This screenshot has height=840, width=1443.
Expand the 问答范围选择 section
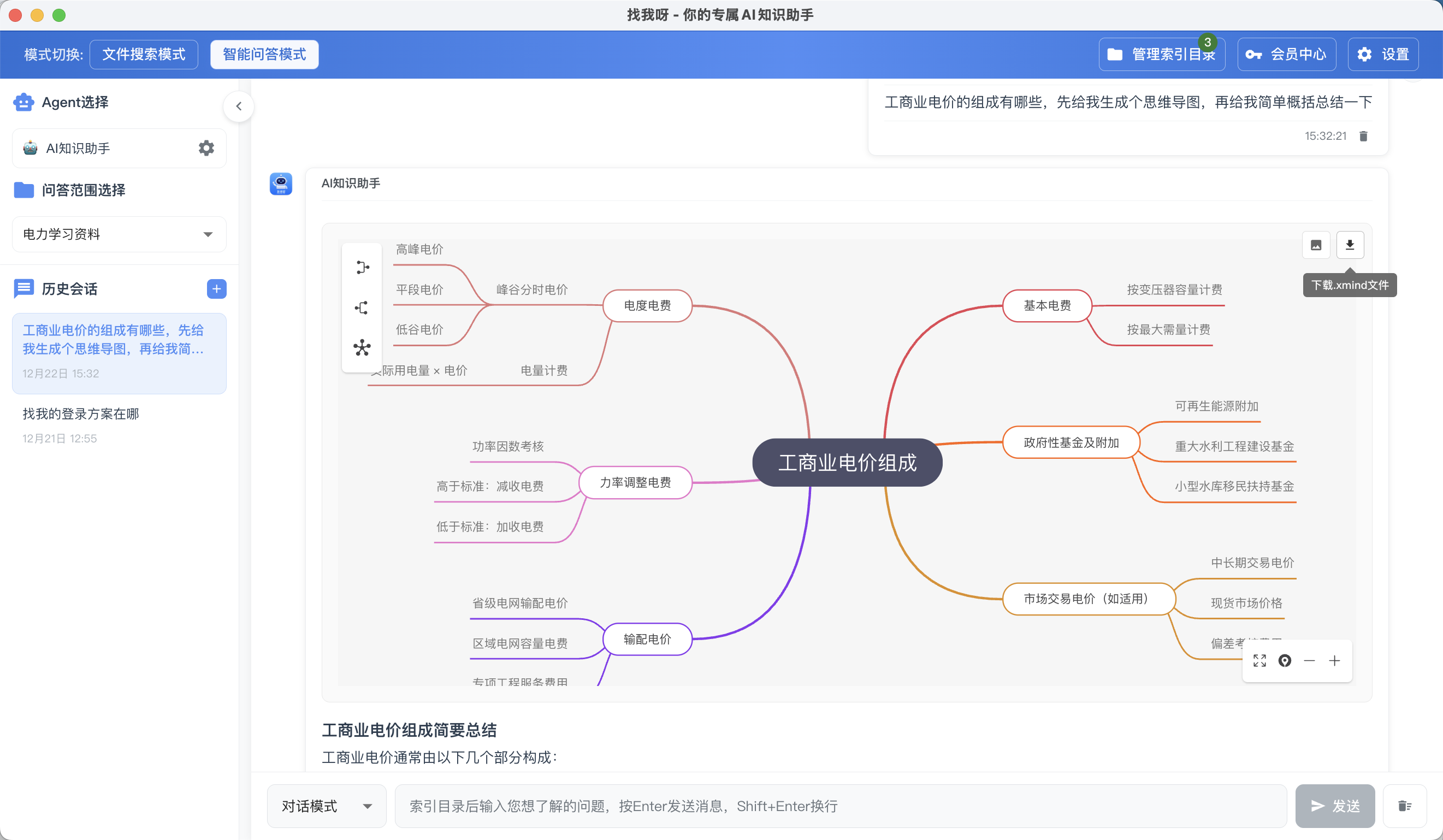84,190
